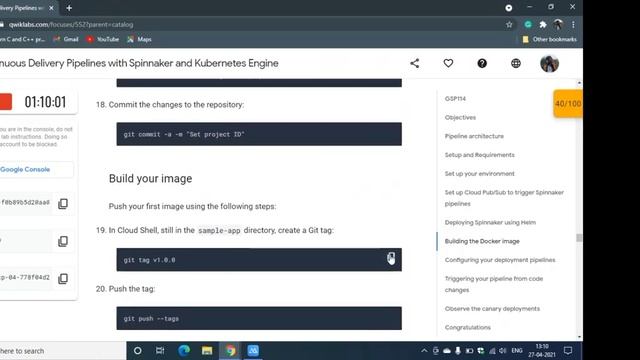Open Windows Task View icon

(x=160, y=351)
